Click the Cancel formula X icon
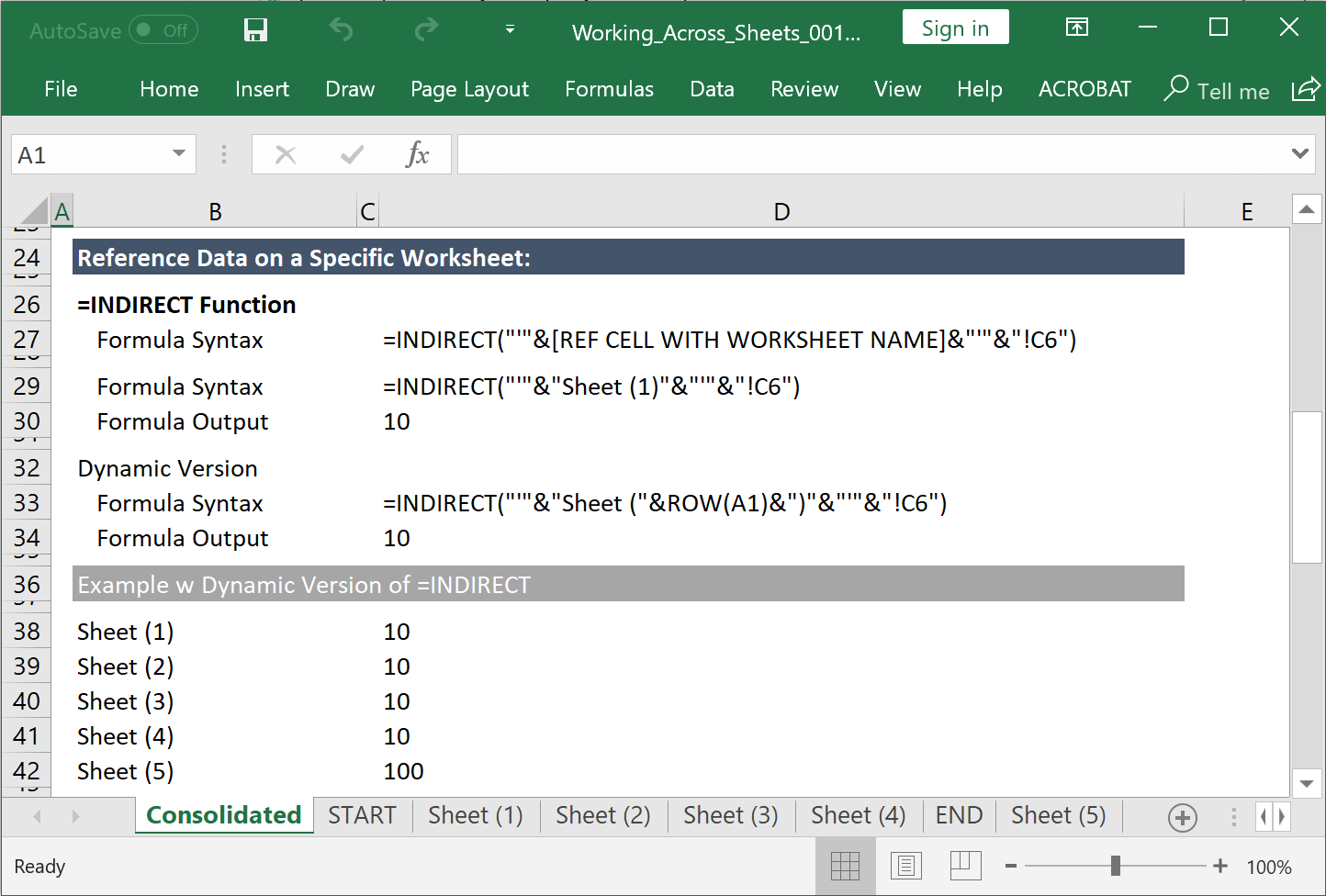Image resolution: width=1326 pixels, height=896 pixels. coord(286,154)
